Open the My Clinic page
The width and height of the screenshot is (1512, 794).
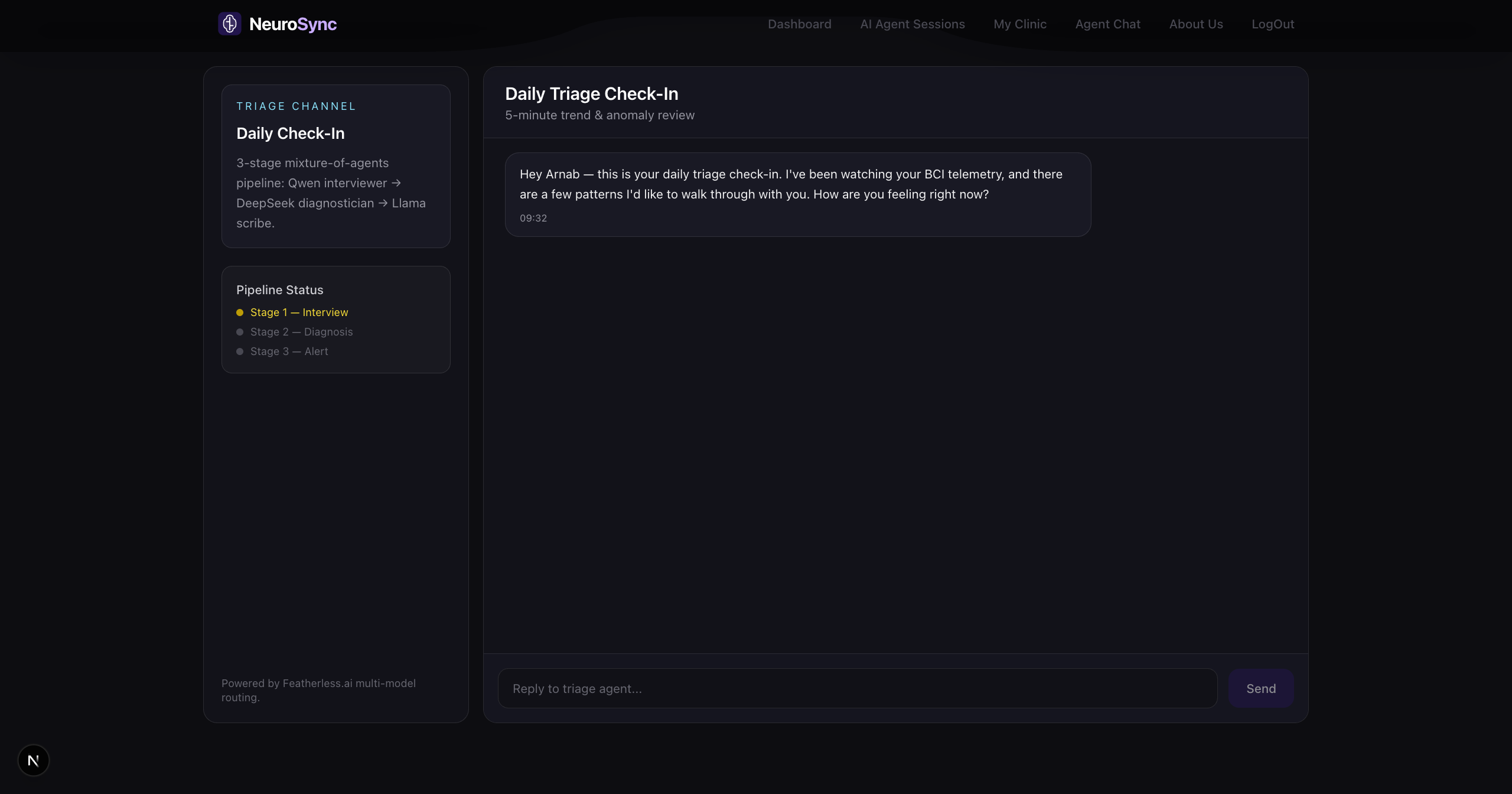point(1019,24)
